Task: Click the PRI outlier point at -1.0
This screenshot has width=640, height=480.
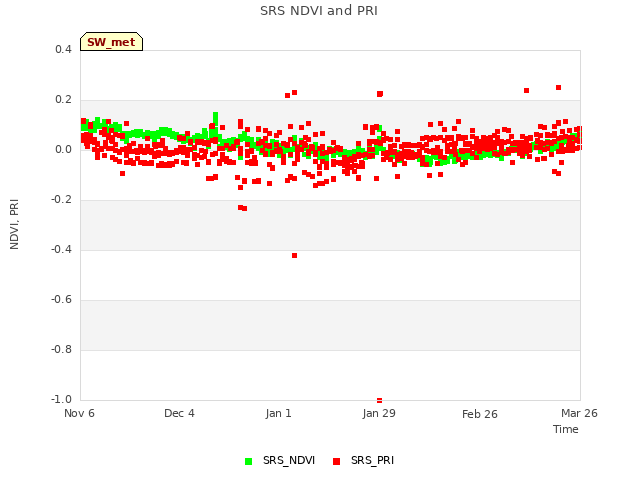Action: tap(380, 400)
